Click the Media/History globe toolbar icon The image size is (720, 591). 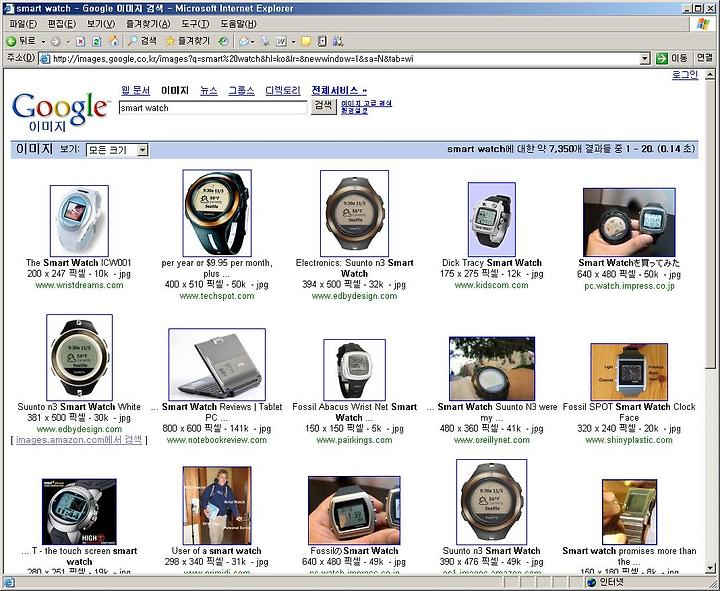[x=223, y=42]
